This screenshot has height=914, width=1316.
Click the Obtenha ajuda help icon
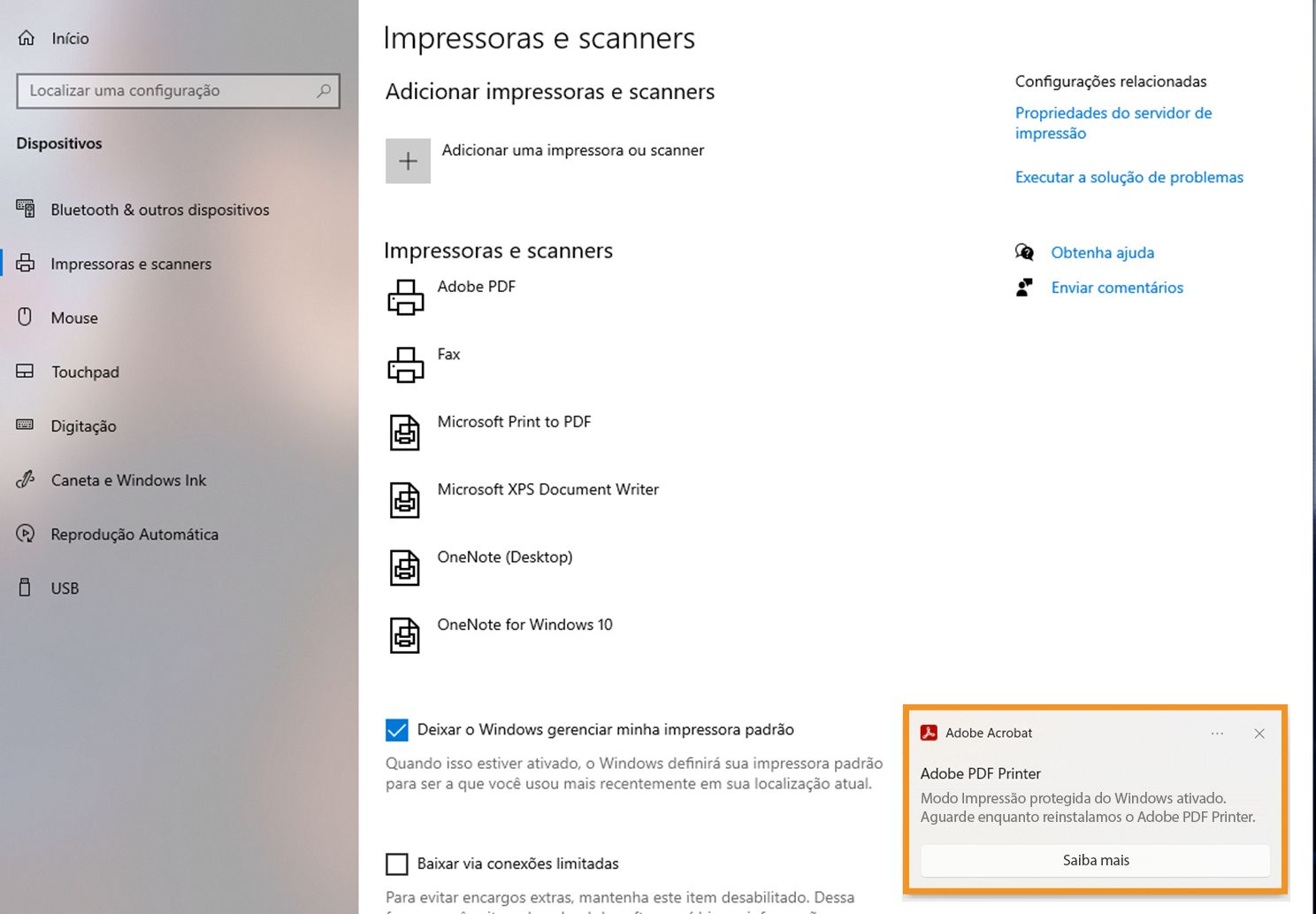point(1024,252)
